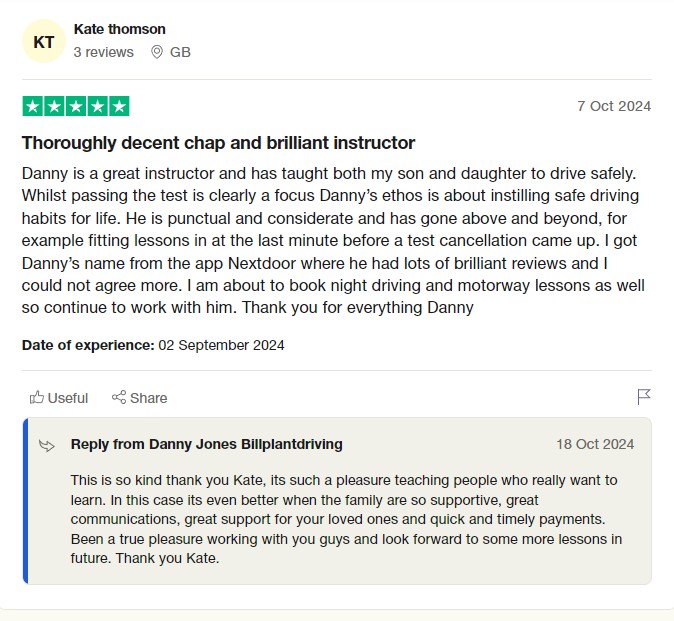Click the reply text starting "This is so kind"
This screenshot has width=674, height=621.
click(x=346, y=519)
